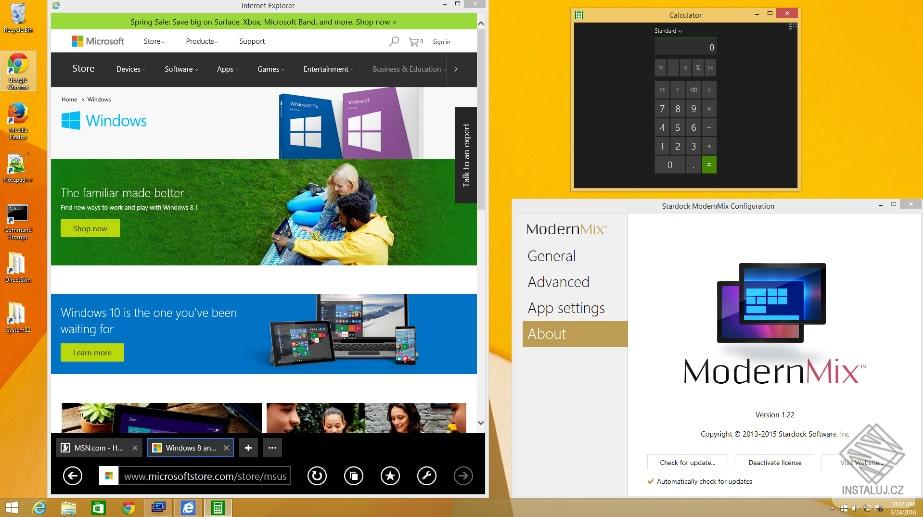This screenshot has width=923, height=517.
Task: Expand the Standard mode dropdown in Calculator
Action: [x=668, y=31]
